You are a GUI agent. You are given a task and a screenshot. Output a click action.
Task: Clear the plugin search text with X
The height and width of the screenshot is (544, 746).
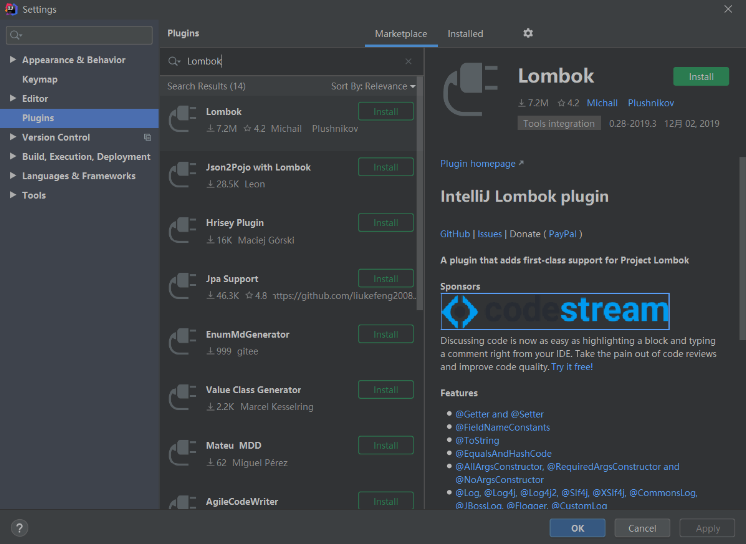click(x=408, y=61)
